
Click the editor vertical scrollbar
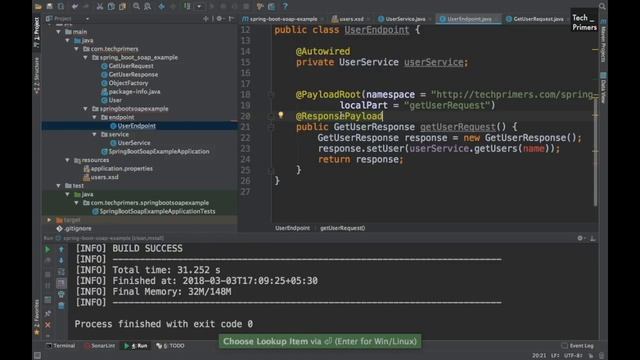tap(596, 151)
